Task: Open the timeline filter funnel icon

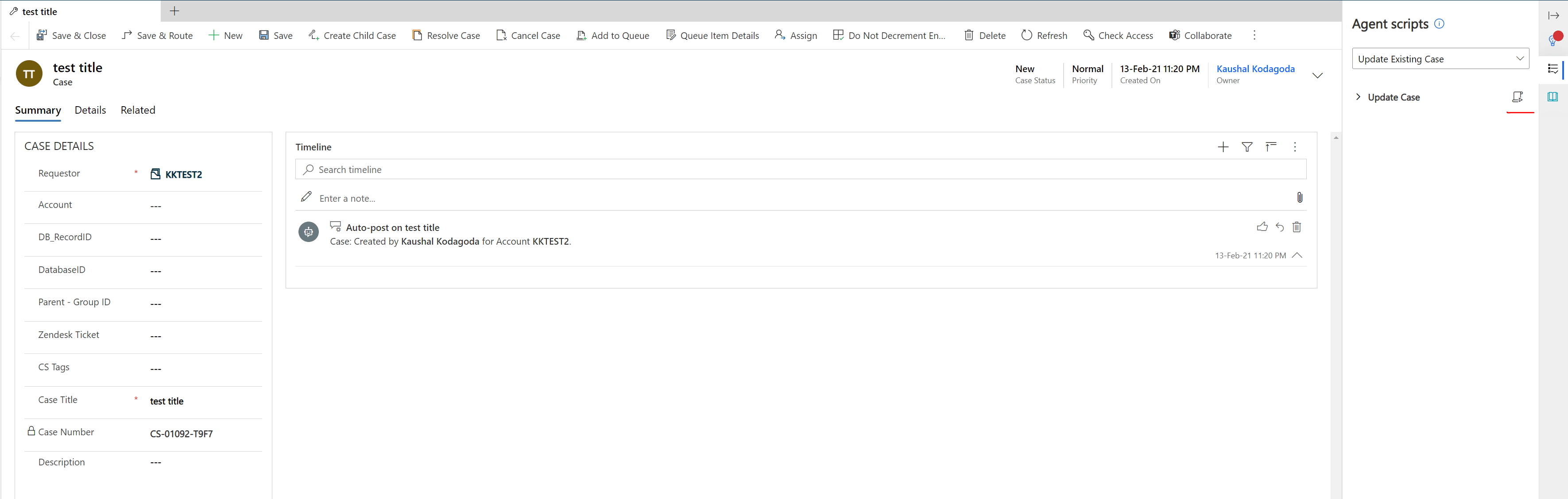Action: (1247, 147)
